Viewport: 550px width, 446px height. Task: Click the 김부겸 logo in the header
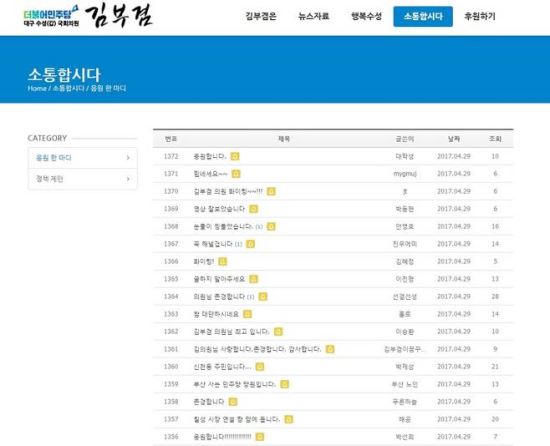[119, 16]
